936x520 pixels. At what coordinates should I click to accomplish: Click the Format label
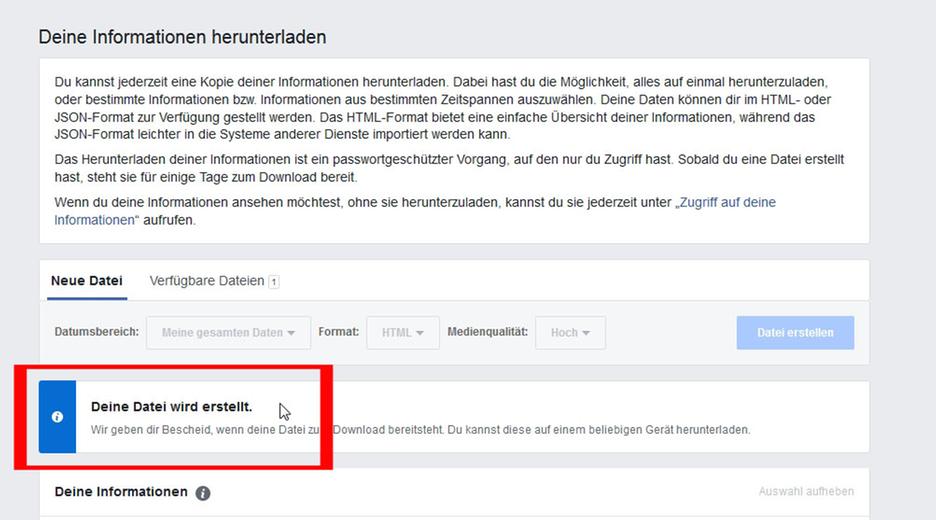[338, 331]
